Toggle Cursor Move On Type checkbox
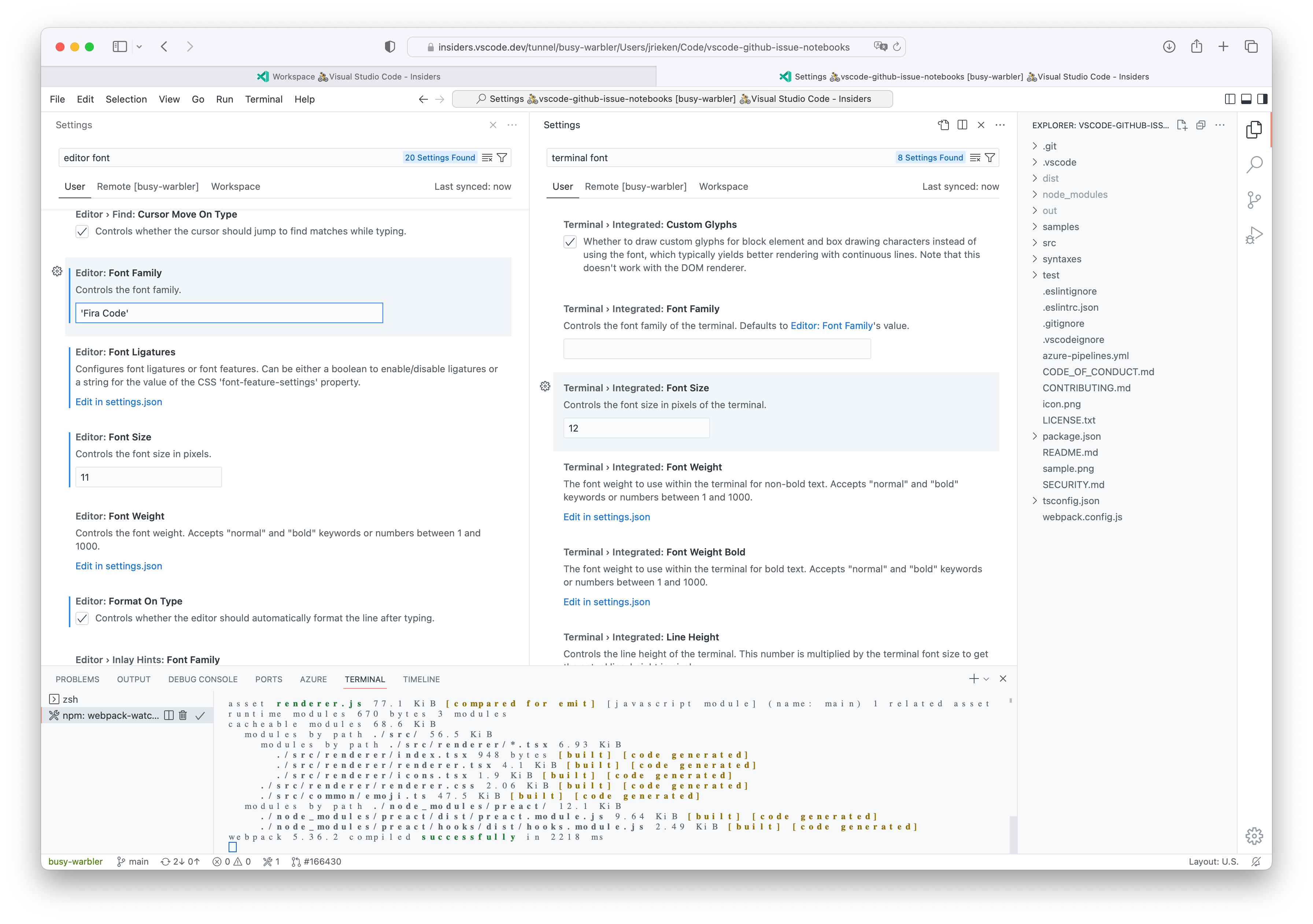 coord(82,232)
